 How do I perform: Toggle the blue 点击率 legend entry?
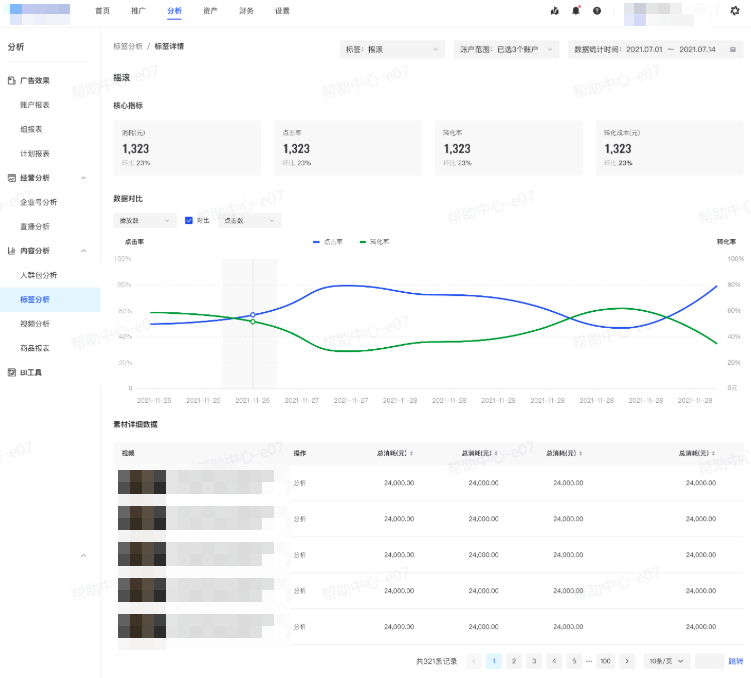tap(328, 242)
